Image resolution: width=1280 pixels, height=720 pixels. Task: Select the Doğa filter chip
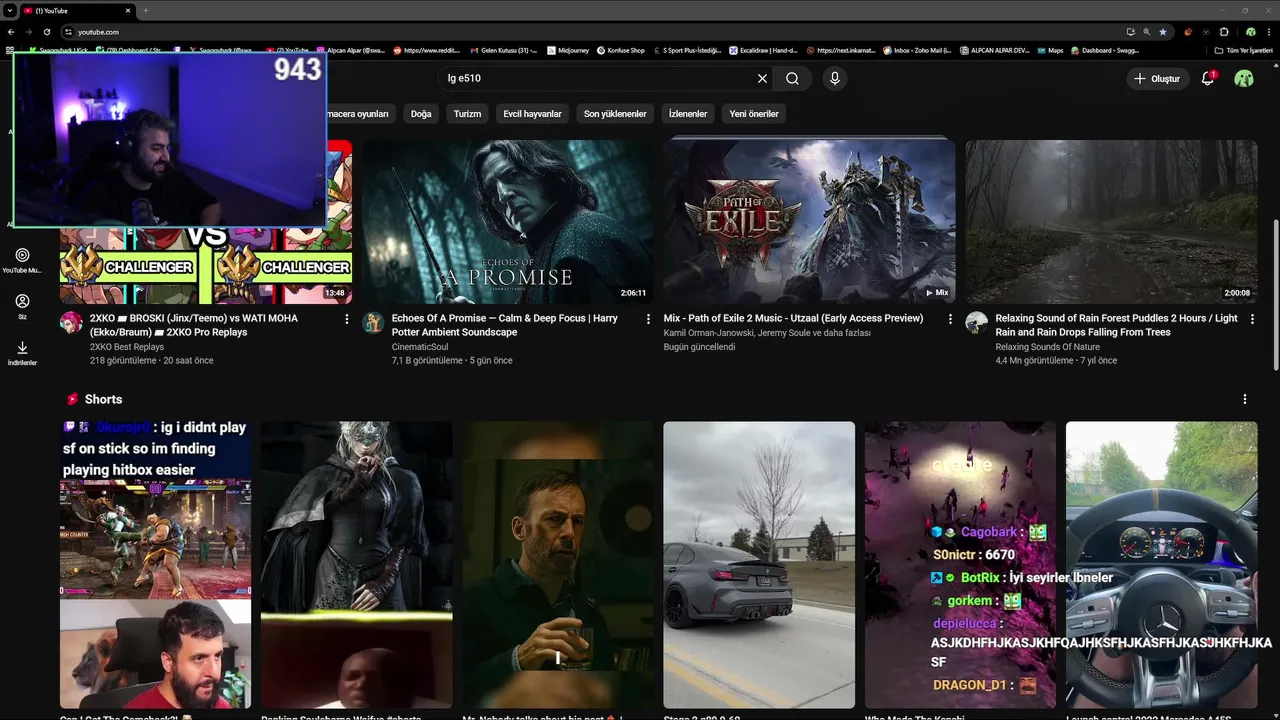point(421,114)
